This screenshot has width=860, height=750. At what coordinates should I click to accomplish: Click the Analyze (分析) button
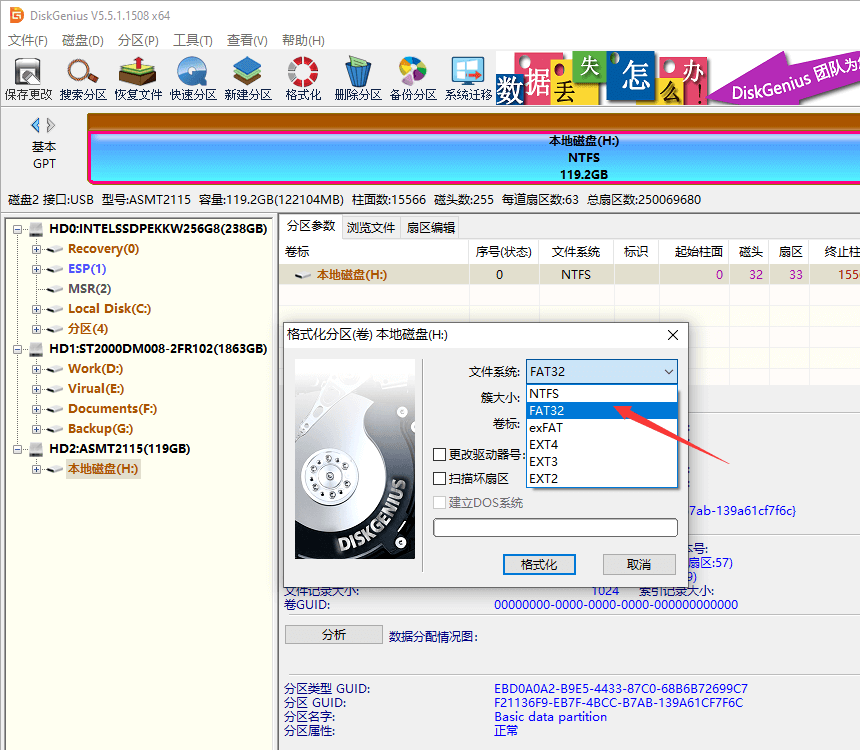pos(333,635)
